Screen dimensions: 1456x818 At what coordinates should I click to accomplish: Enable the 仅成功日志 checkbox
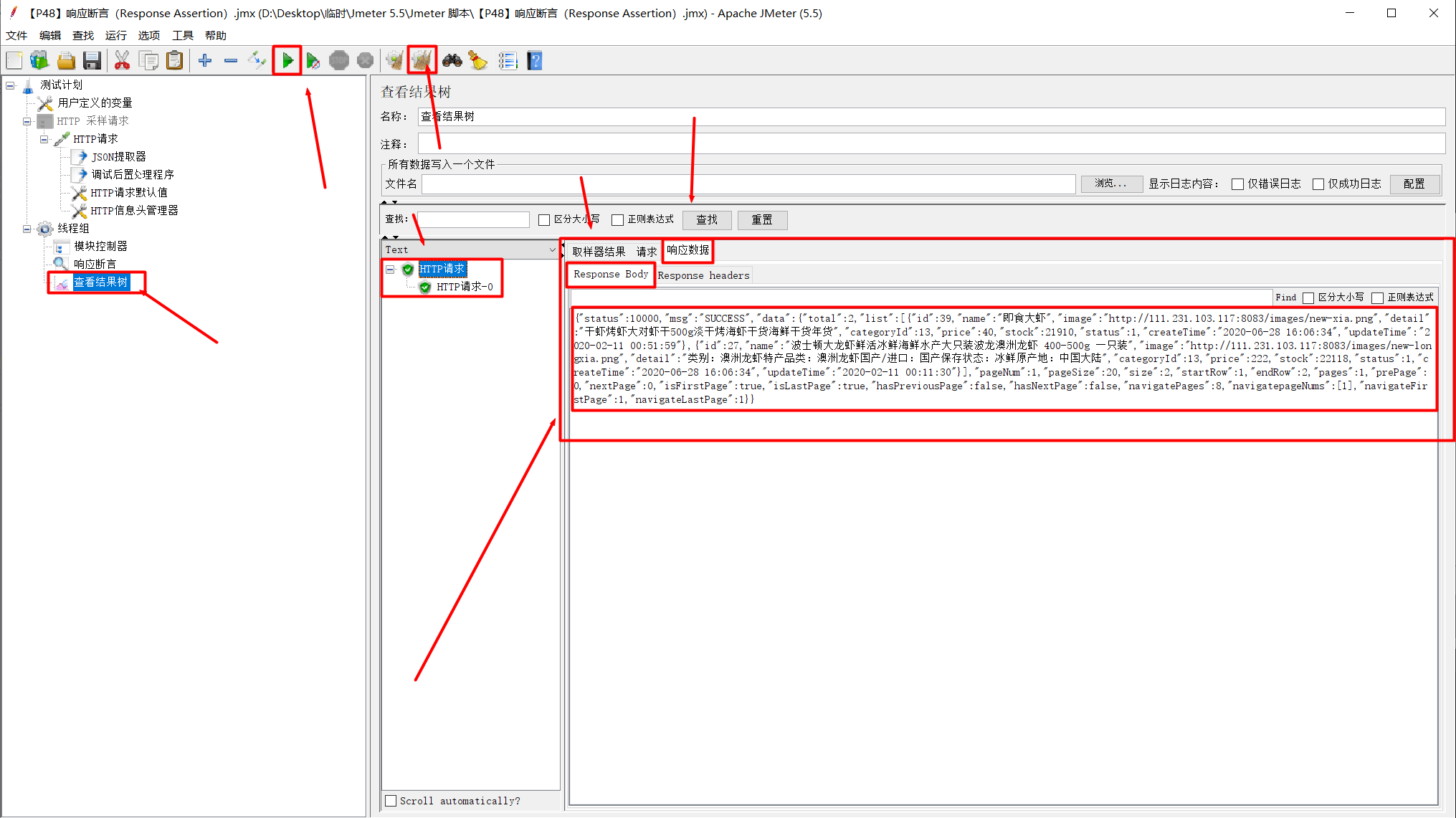click(1318, 184)
